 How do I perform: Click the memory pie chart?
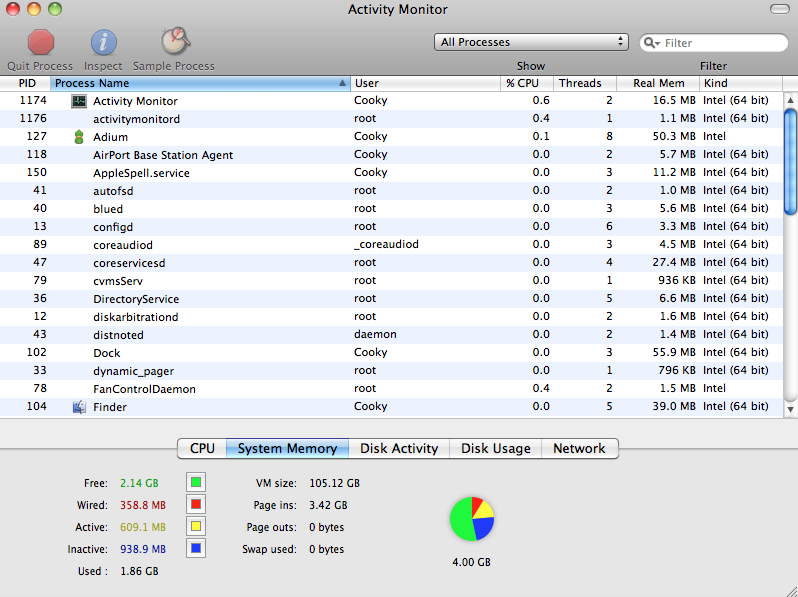(472, 519)
